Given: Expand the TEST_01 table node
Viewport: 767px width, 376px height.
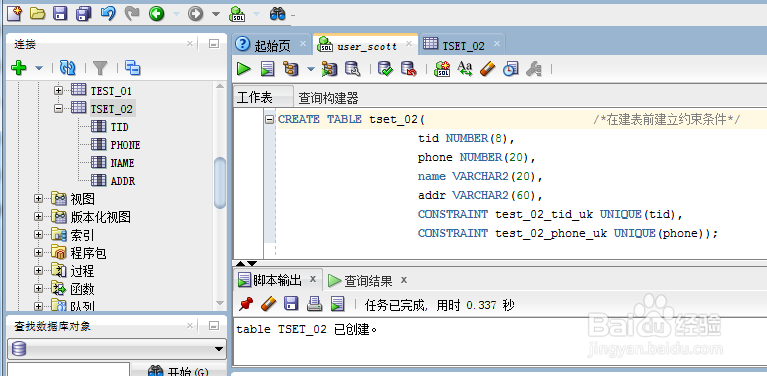Looking at the screenshot, I should [x=59, y=90].
